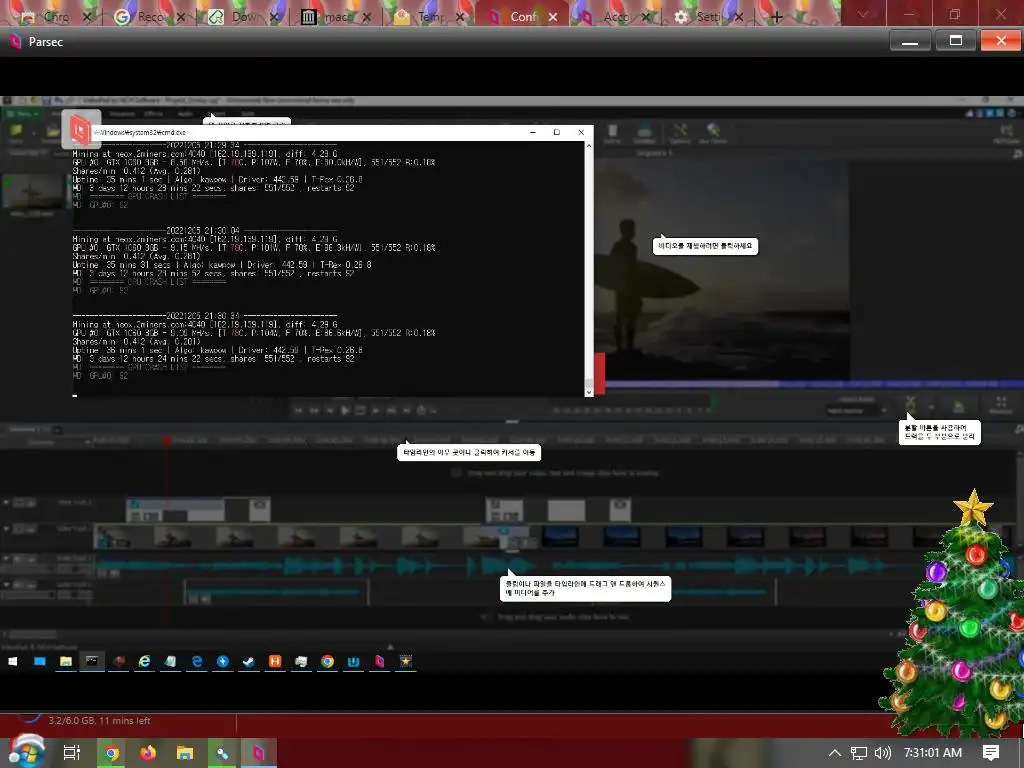Image resolution: width=1024 pixels, height=768 pixels.
Task: Maximize the cmd.exe window
Action: (x=556, y=132)
